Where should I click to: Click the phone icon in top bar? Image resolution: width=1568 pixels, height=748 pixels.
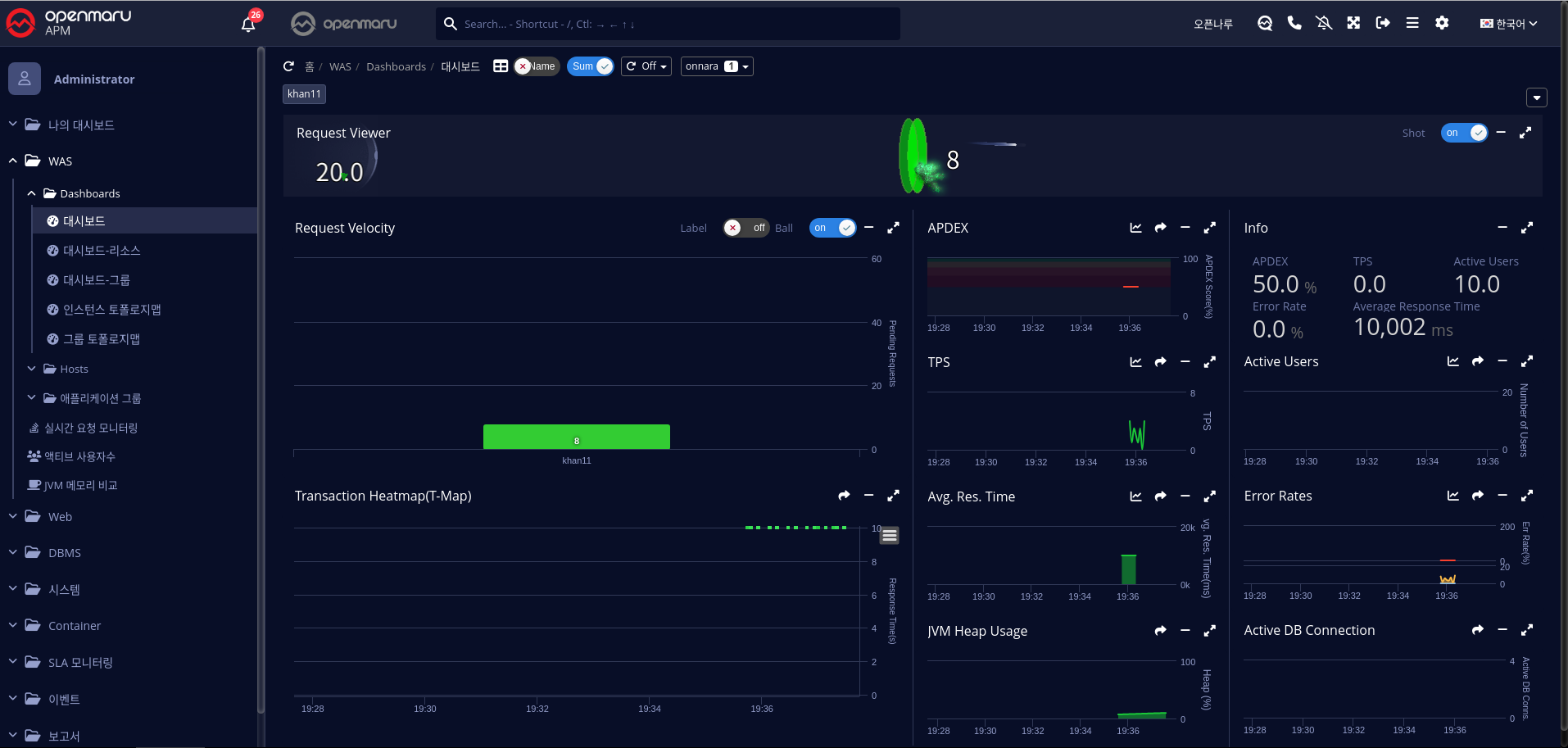point(1294,23)
